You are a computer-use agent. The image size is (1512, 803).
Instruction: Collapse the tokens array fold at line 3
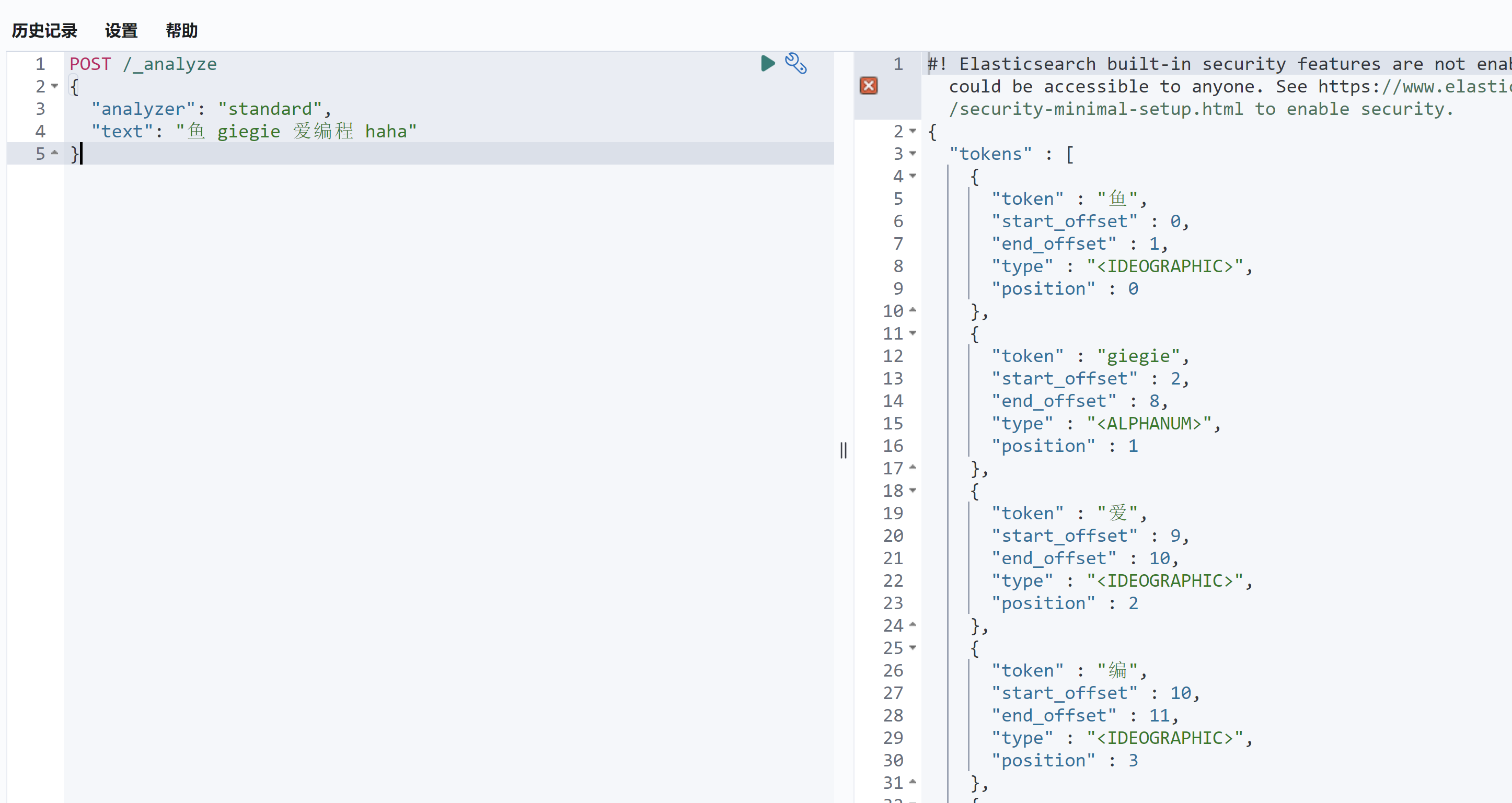point(913,154)
